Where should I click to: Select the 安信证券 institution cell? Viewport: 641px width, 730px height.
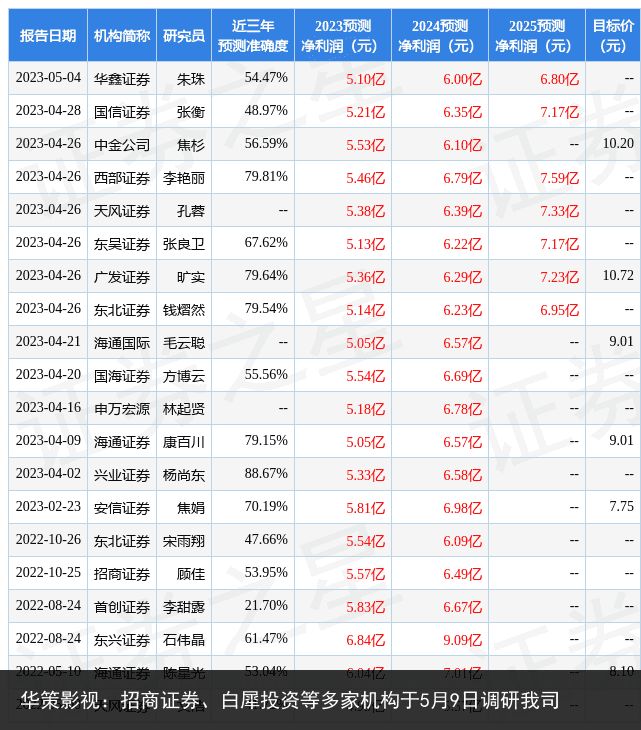122,508
